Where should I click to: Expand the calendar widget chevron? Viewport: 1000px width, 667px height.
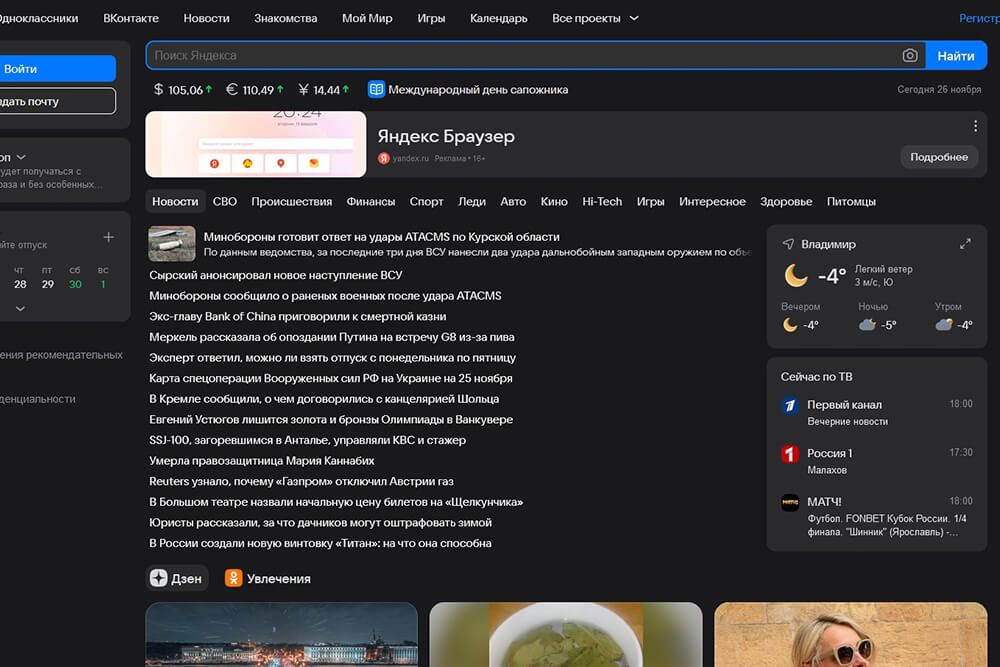[20, 309]
